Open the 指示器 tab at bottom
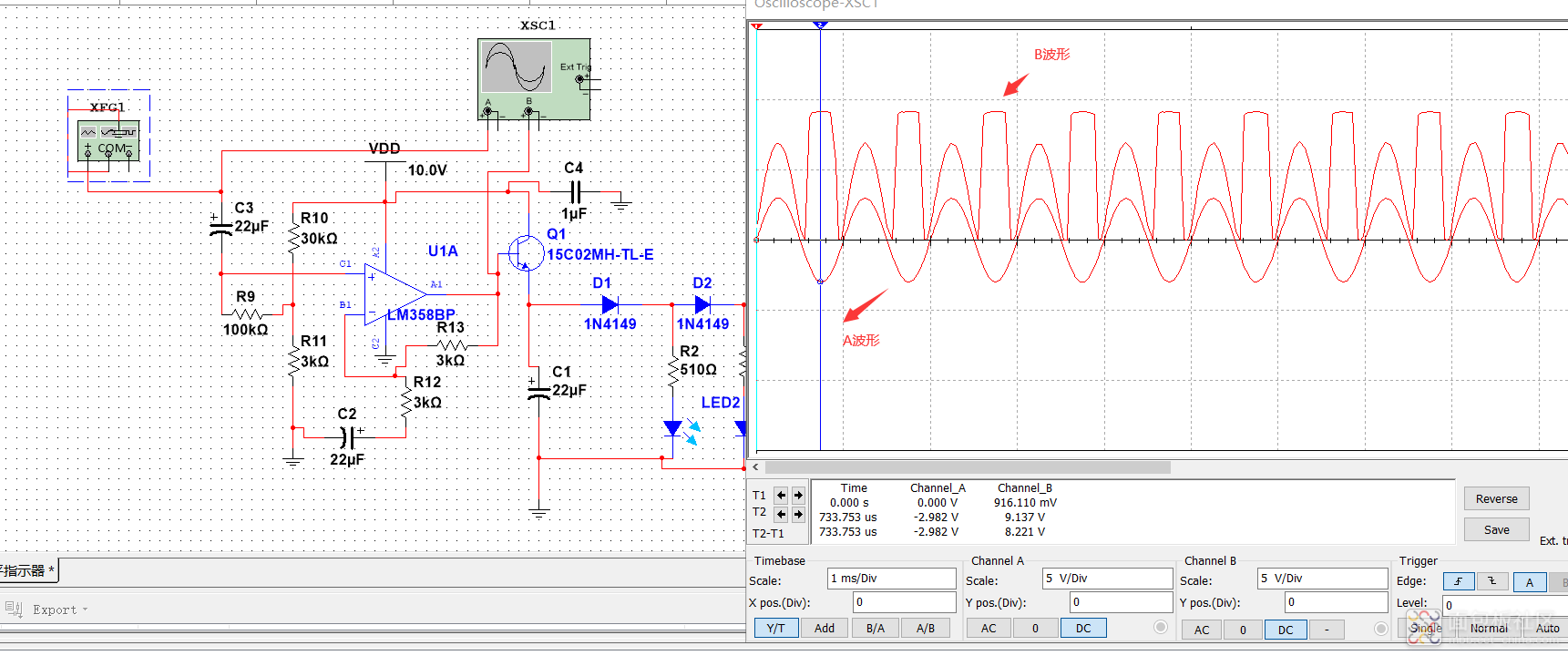Image resolution: width=1568 pixels, height=656 pixels. 27,570
